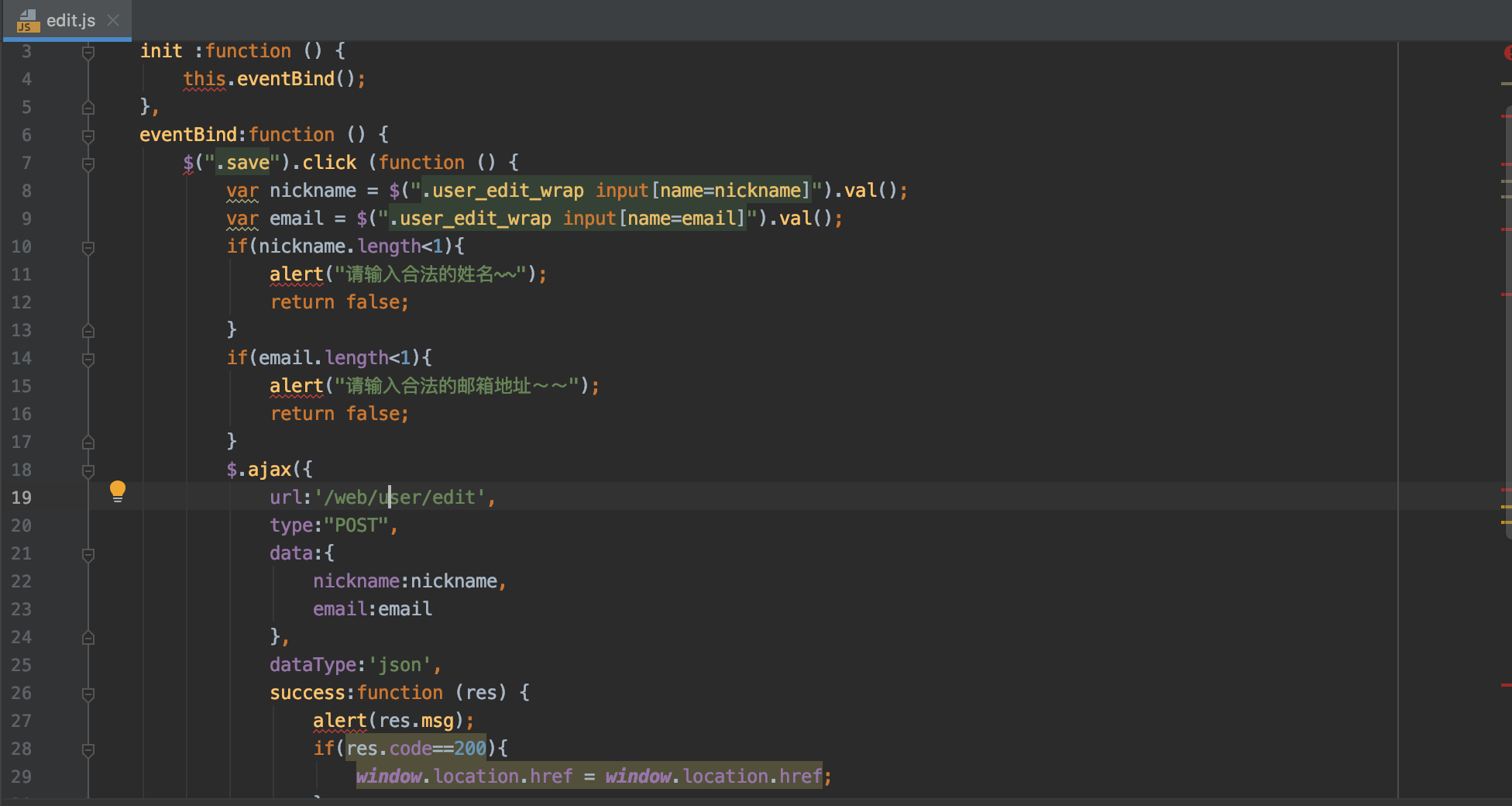Click the fold end marker on line 13
Screen dimensions: 1512x806
tap(88, 330)
